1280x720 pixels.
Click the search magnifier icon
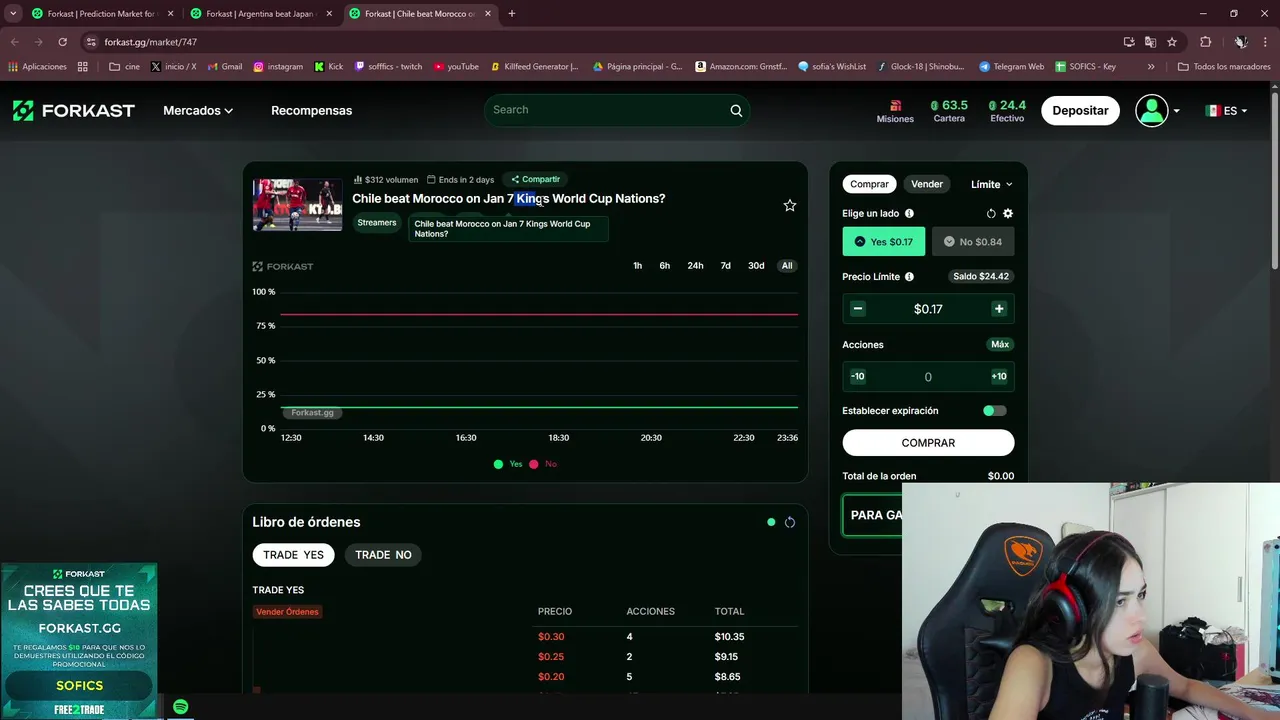(736, 111)
